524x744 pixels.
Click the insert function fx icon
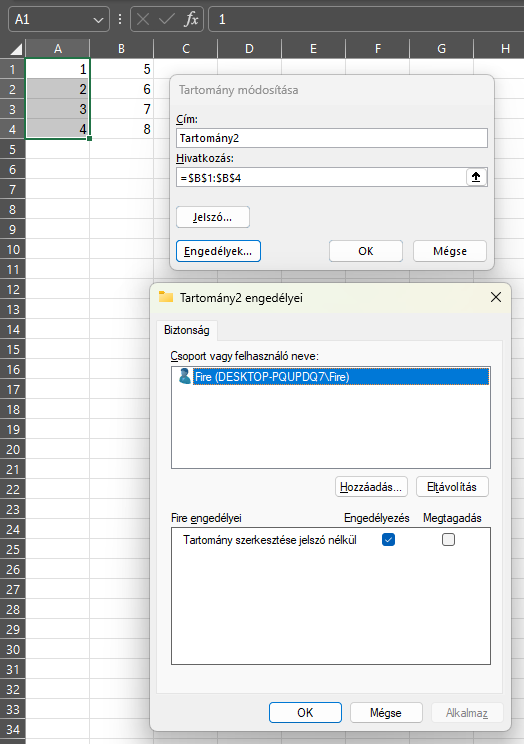192,19
